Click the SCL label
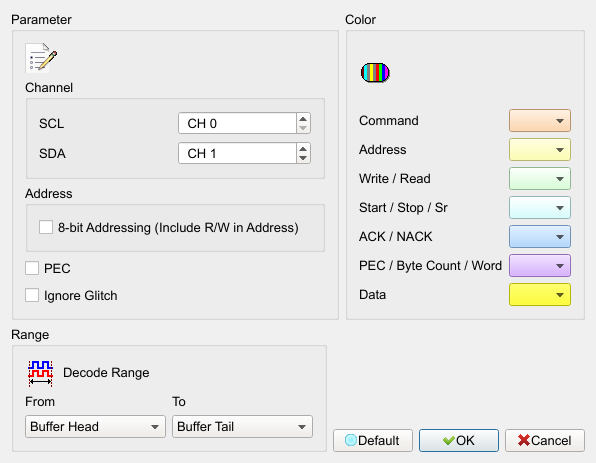This screenshot has width=596, height=463. pyautogui.click(x=51, y=124)
